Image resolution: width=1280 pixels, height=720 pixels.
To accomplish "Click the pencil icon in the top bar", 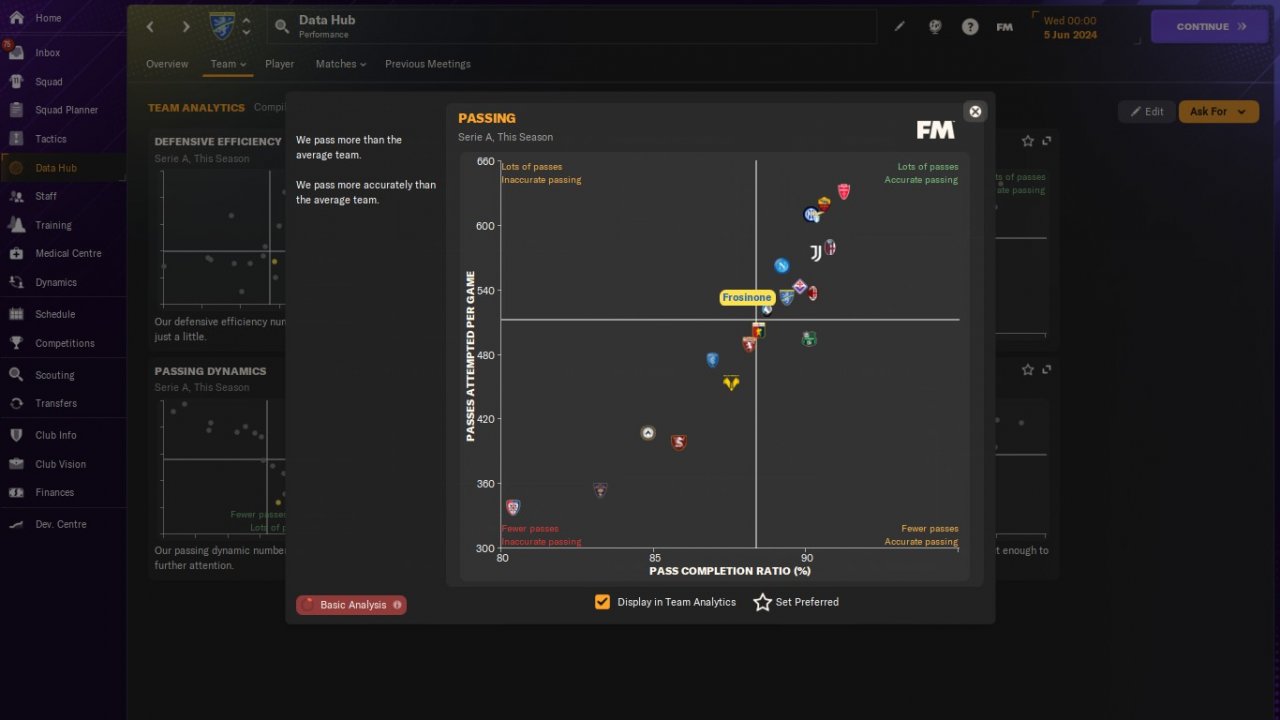I will 900,27.
